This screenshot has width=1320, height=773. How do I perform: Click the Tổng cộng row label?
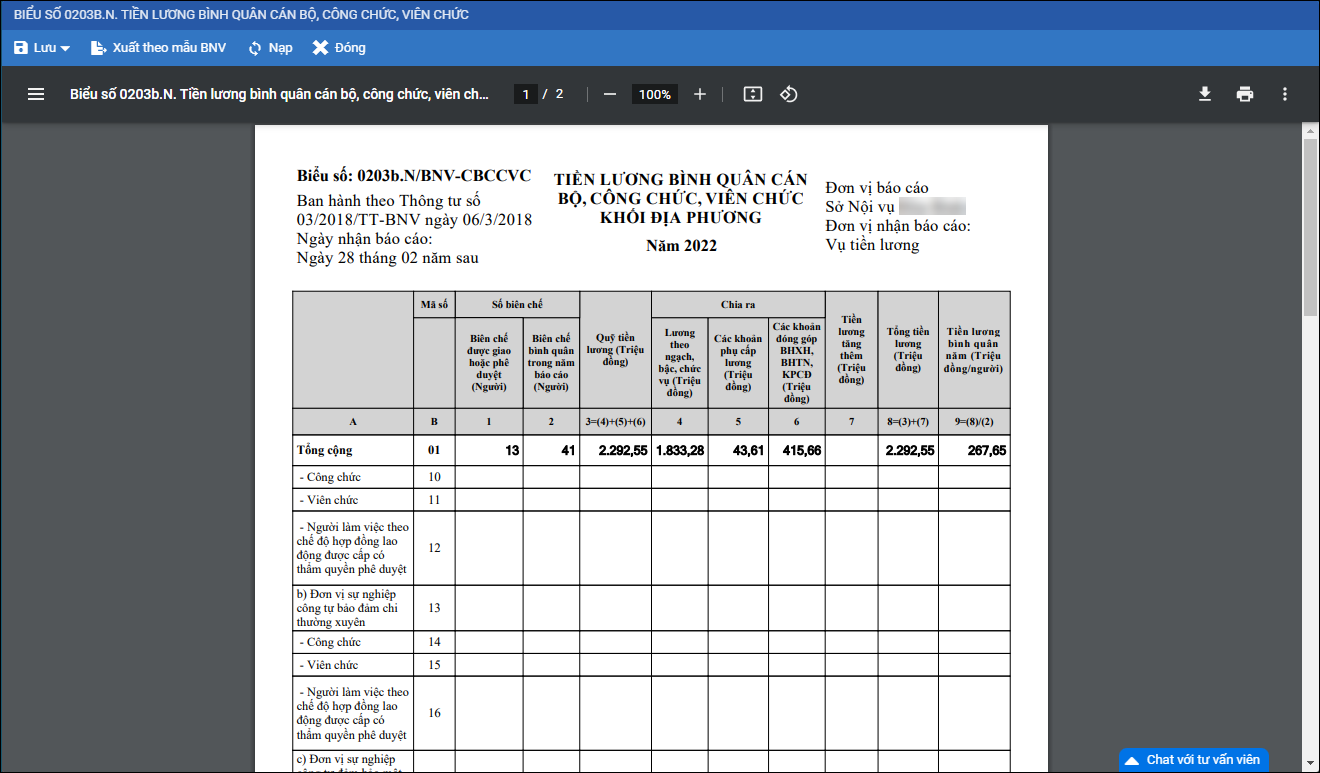325,451
